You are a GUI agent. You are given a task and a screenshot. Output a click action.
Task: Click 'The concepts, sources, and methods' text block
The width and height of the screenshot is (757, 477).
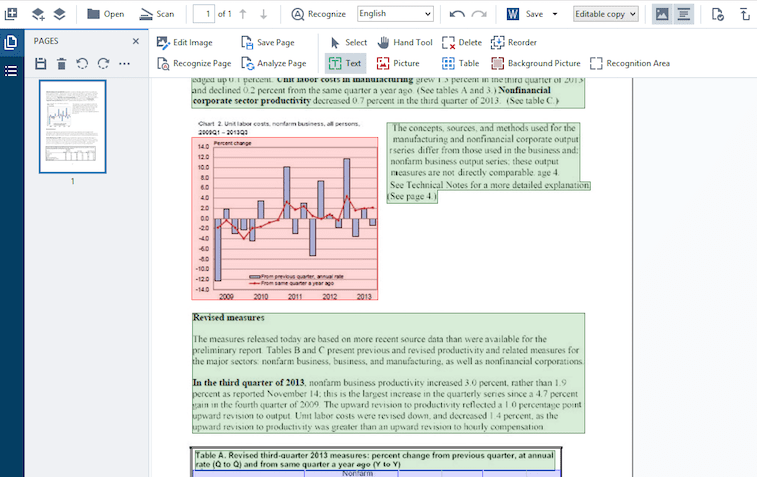(484, 150)
